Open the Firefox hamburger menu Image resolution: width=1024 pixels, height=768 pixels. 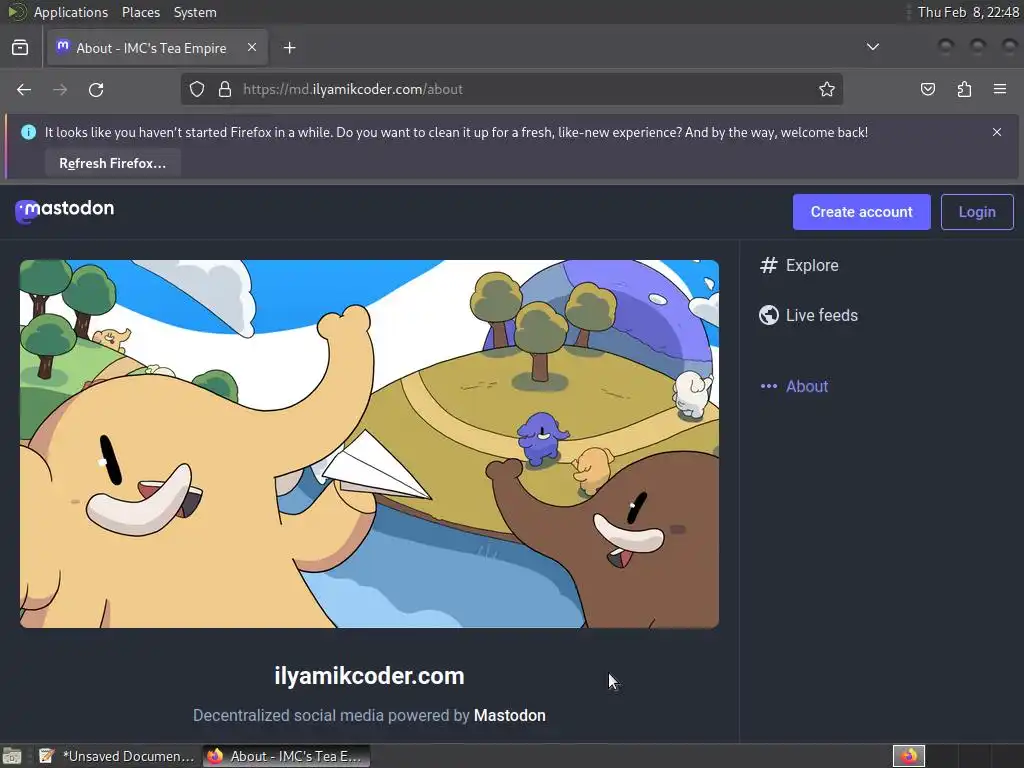[1000, 89]
